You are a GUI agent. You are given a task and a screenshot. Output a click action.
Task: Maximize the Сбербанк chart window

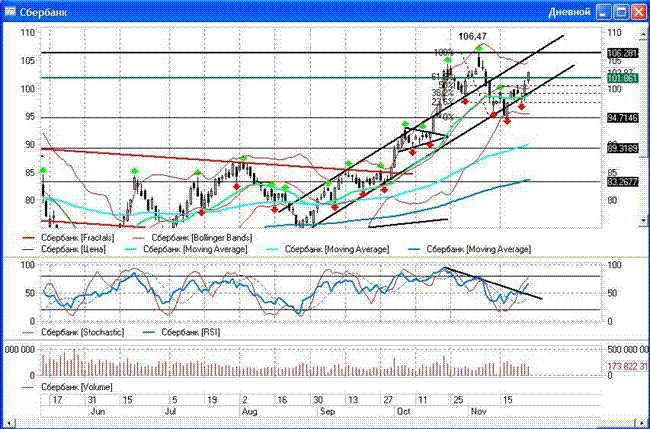[x=621, y=12]
